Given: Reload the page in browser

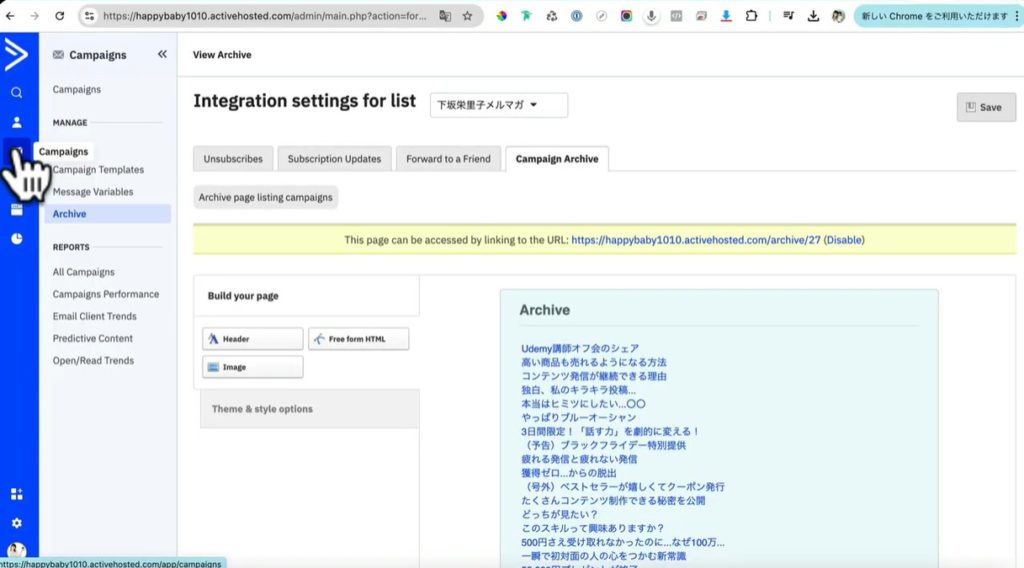Looking at the screenshot, I should point(60,16).
